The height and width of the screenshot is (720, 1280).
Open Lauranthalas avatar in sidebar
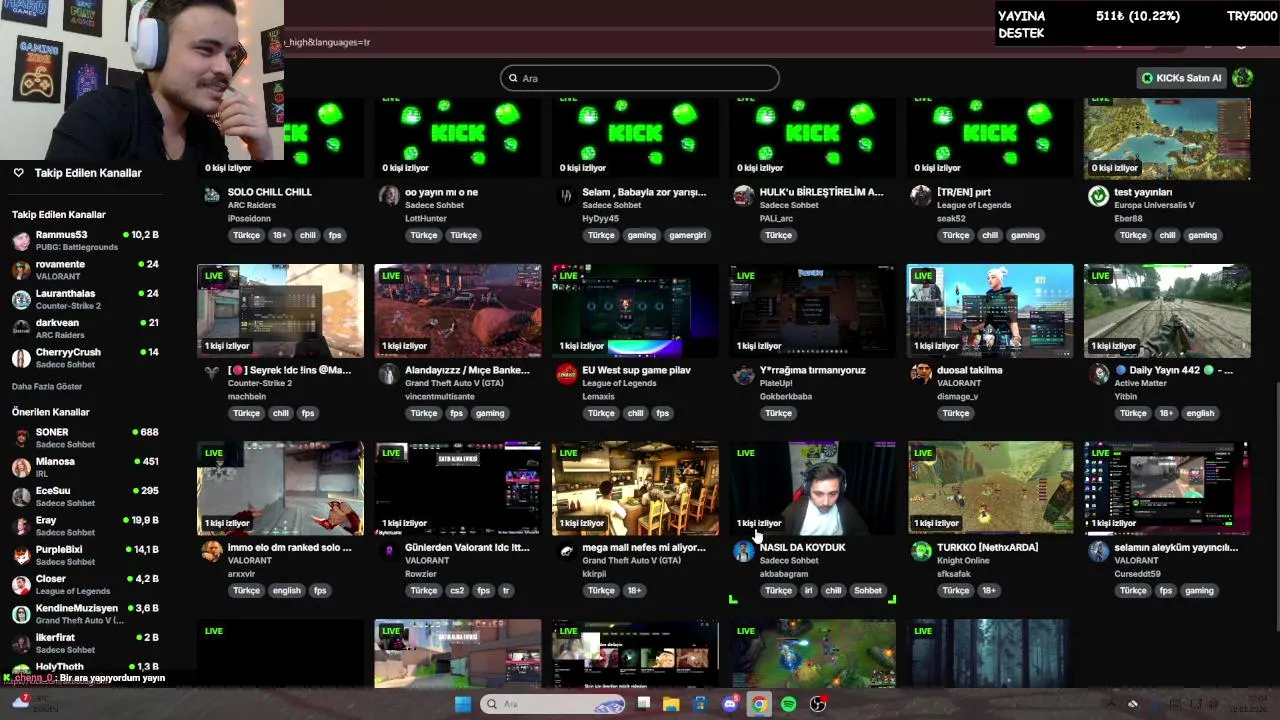21,300
